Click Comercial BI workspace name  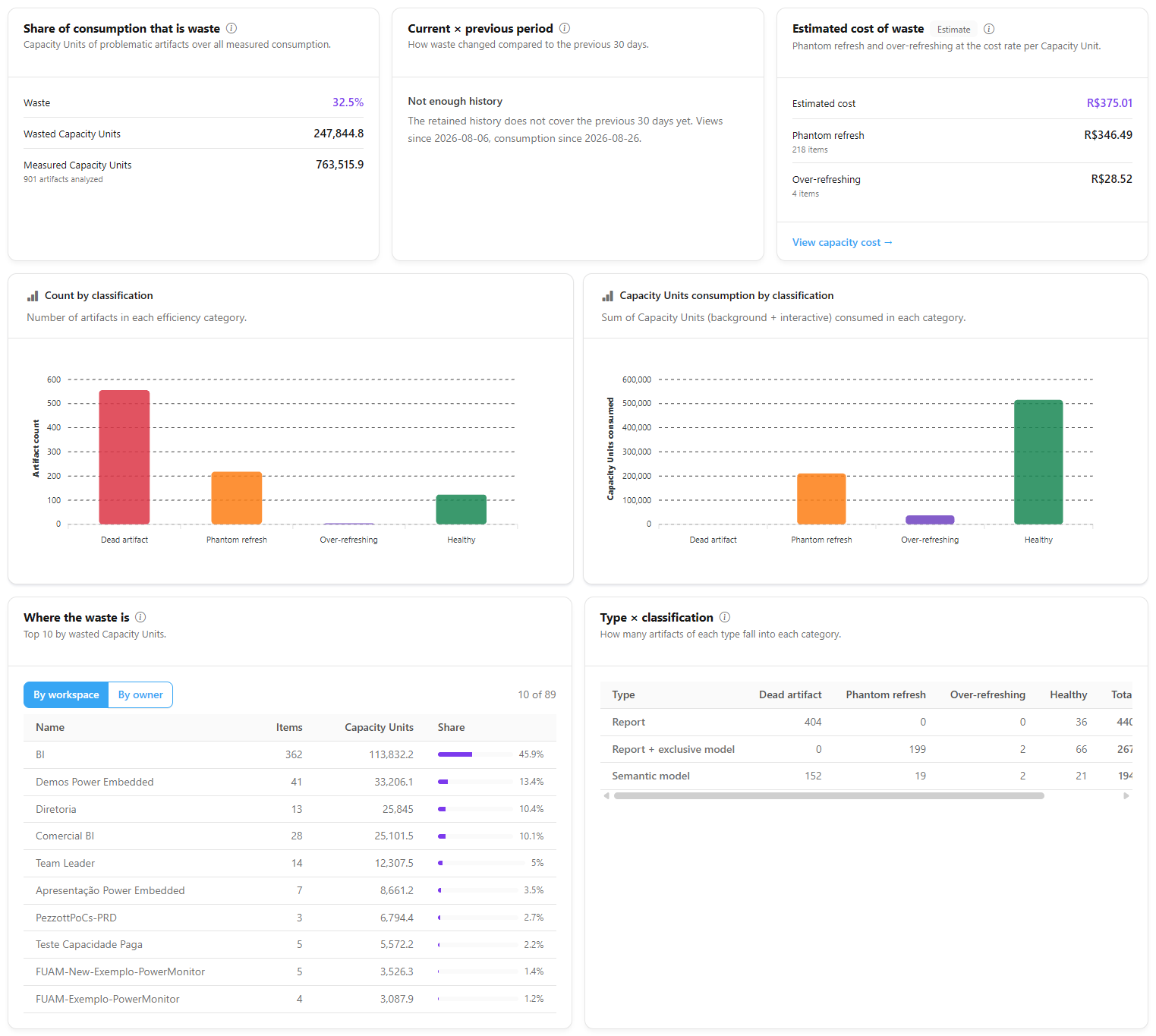(x=65, y=836)
